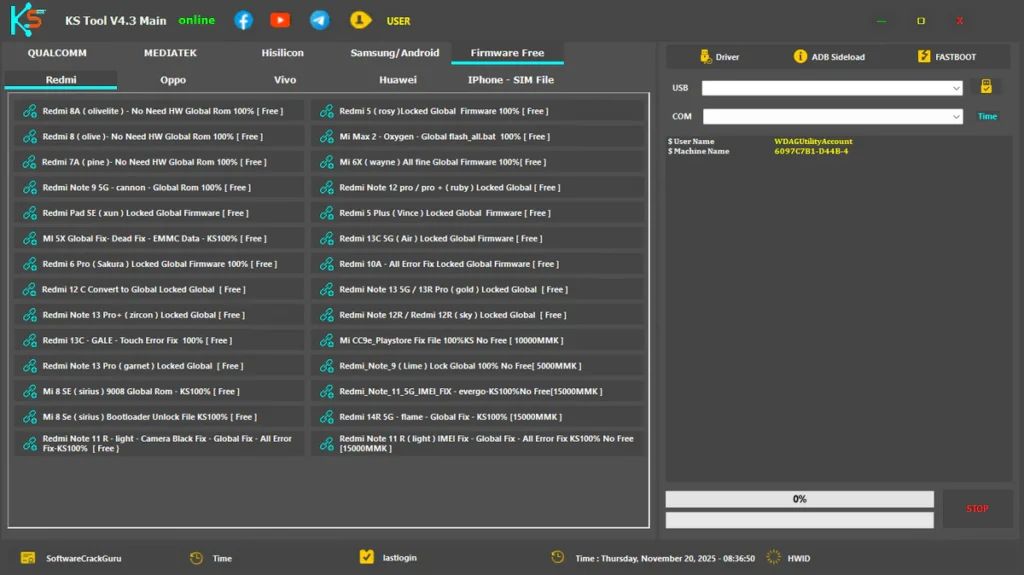1024x575 pixels.
Task: Click the yellow USER account icon
Action: [x=360, y=20]
